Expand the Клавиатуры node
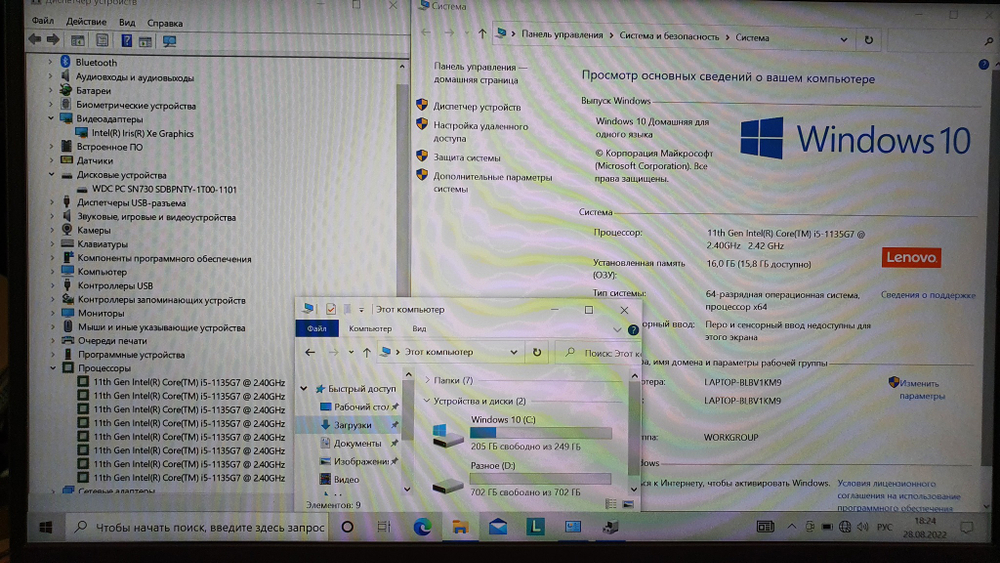 tap(51, 244)
